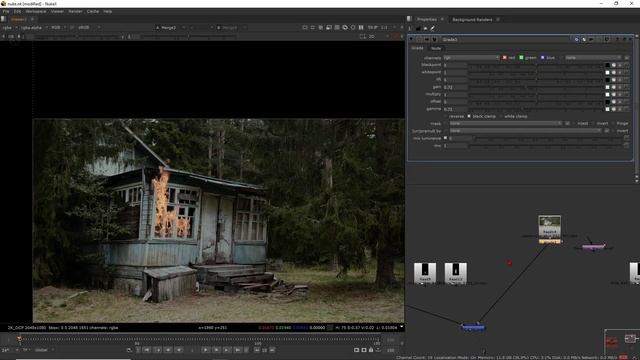Image resolution: width=640 pixels, height=360 pixels.
Task: Enable the reverse checkbox
Action: [446, 116]
